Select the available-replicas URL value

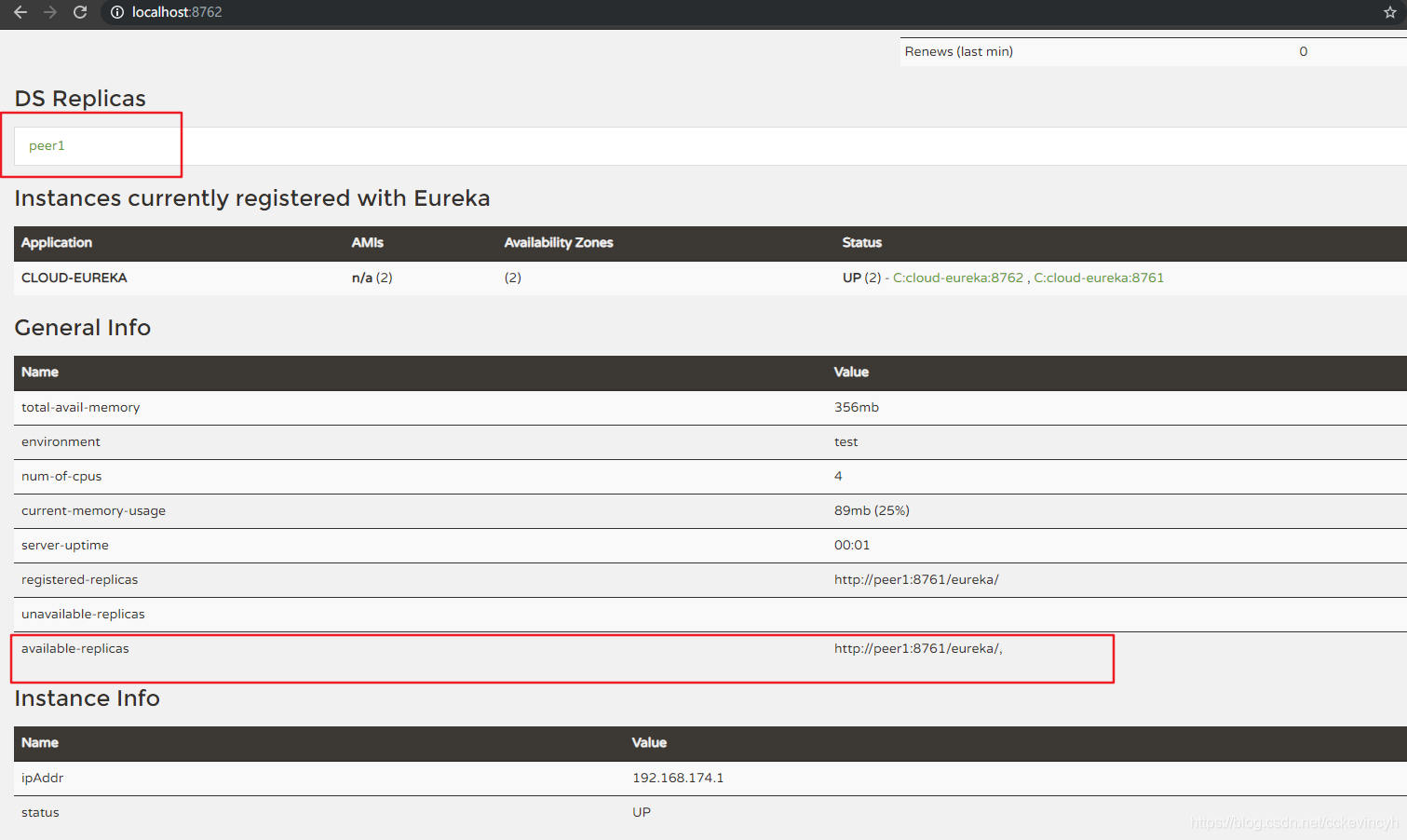(918, 648)
